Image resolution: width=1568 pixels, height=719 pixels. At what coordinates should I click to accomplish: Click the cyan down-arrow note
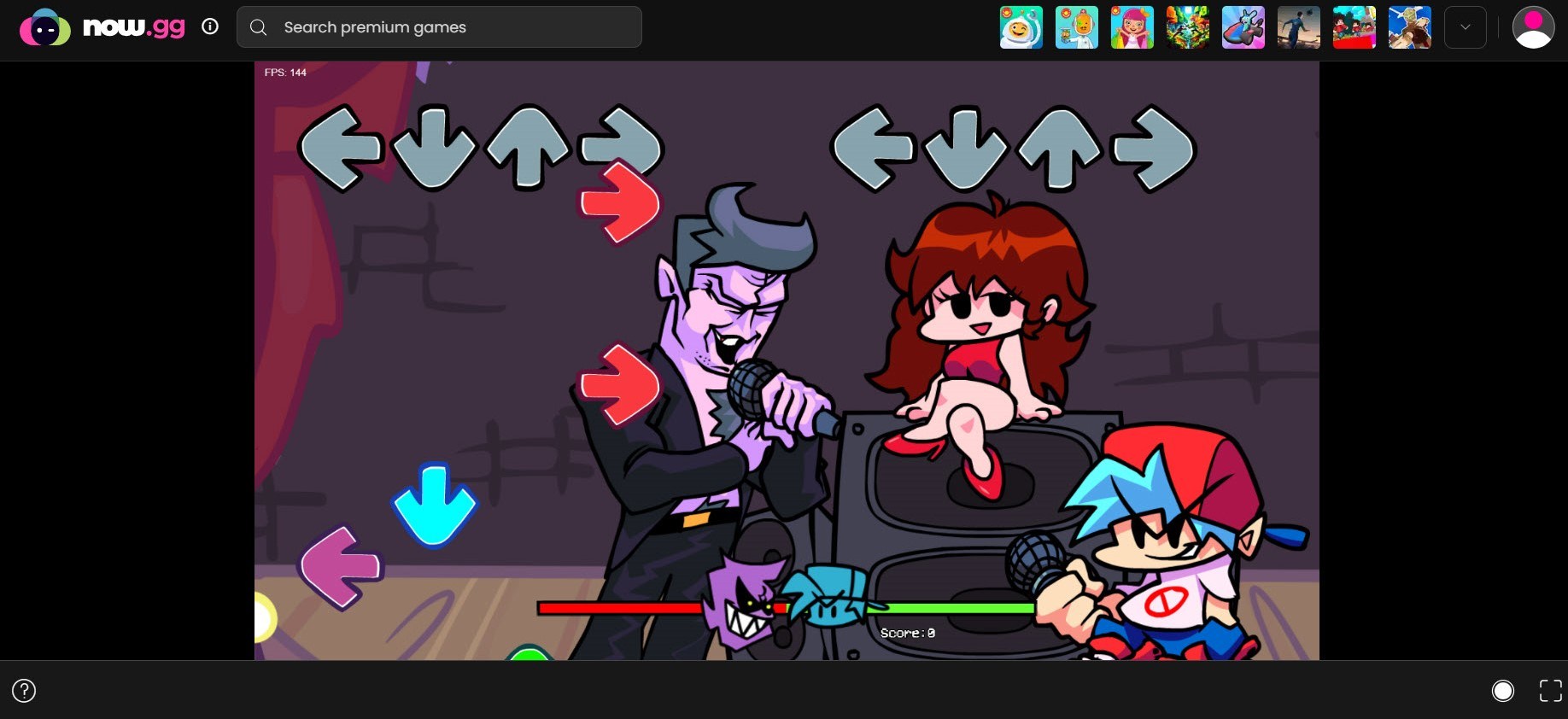pos(434,506)
